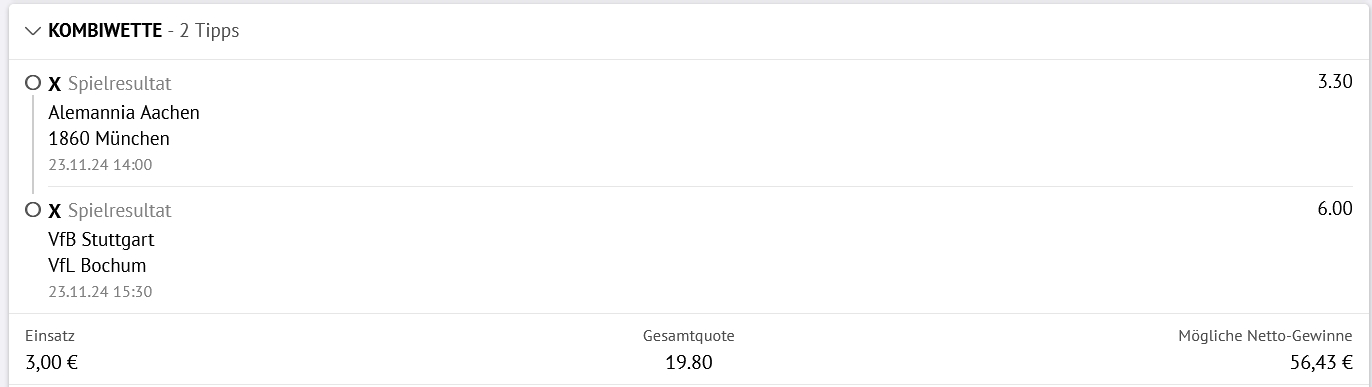Click the possible net winnings 56,43 €

coord(1322,362)
